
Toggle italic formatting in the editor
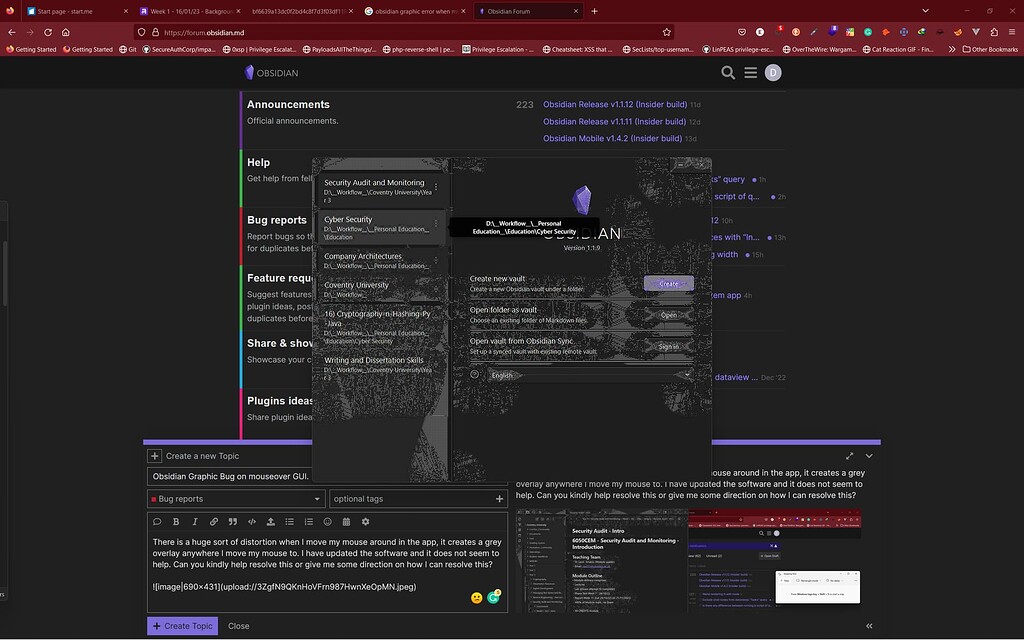195,521
